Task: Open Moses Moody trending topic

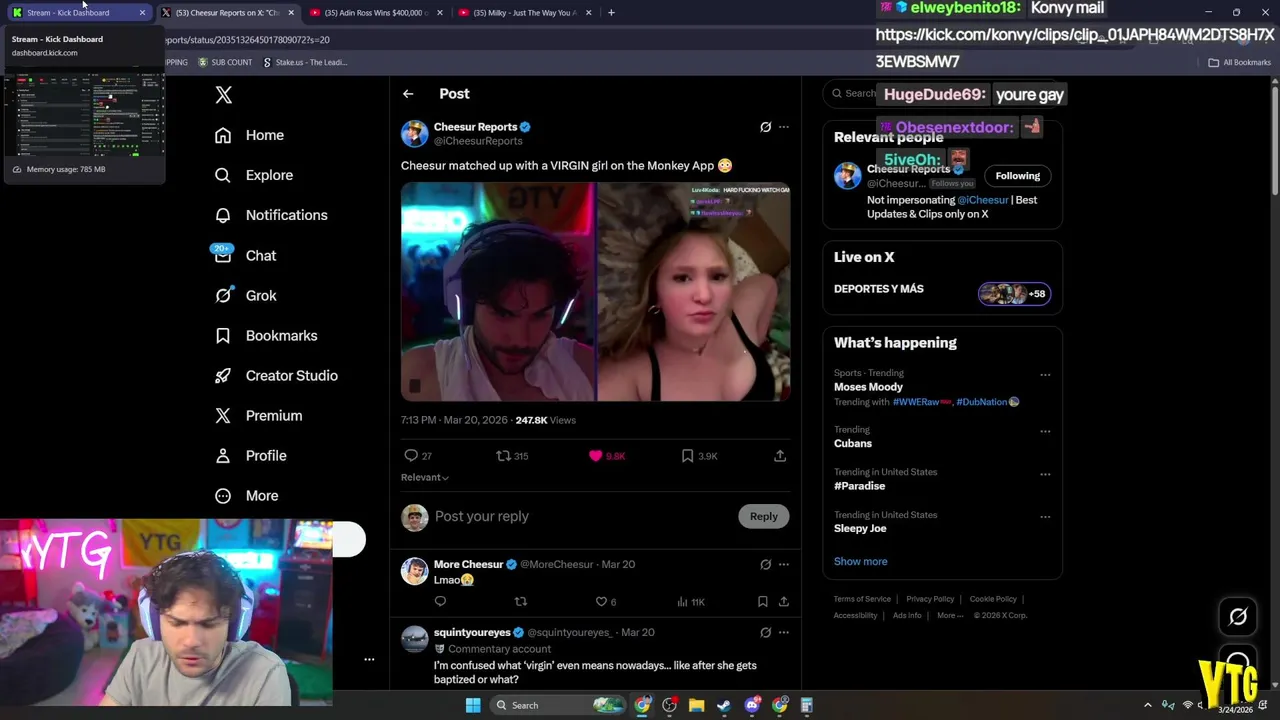Action: (x=868, y=387)
